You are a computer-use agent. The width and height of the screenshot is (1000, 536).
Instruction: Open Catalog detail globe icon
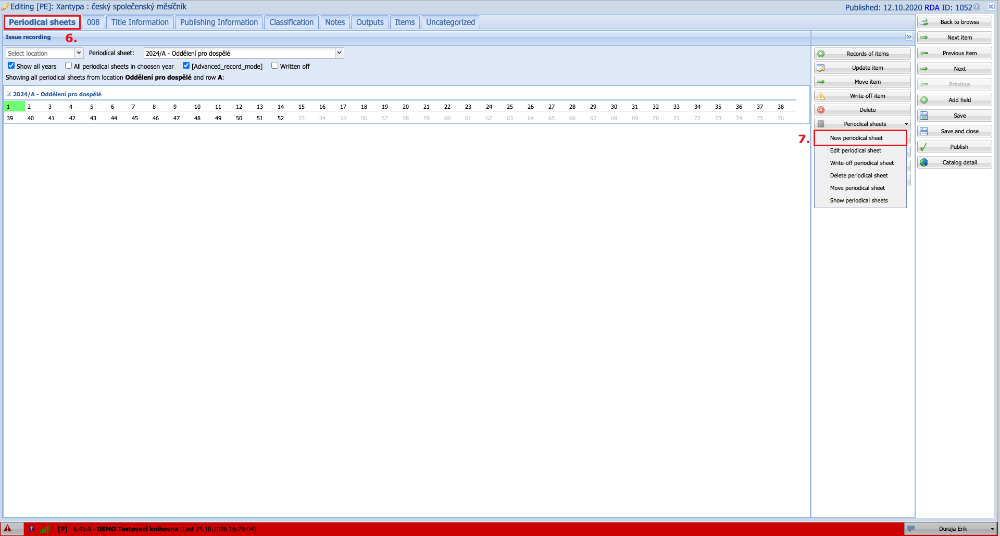pyautogui.click(x=924, y=162)
